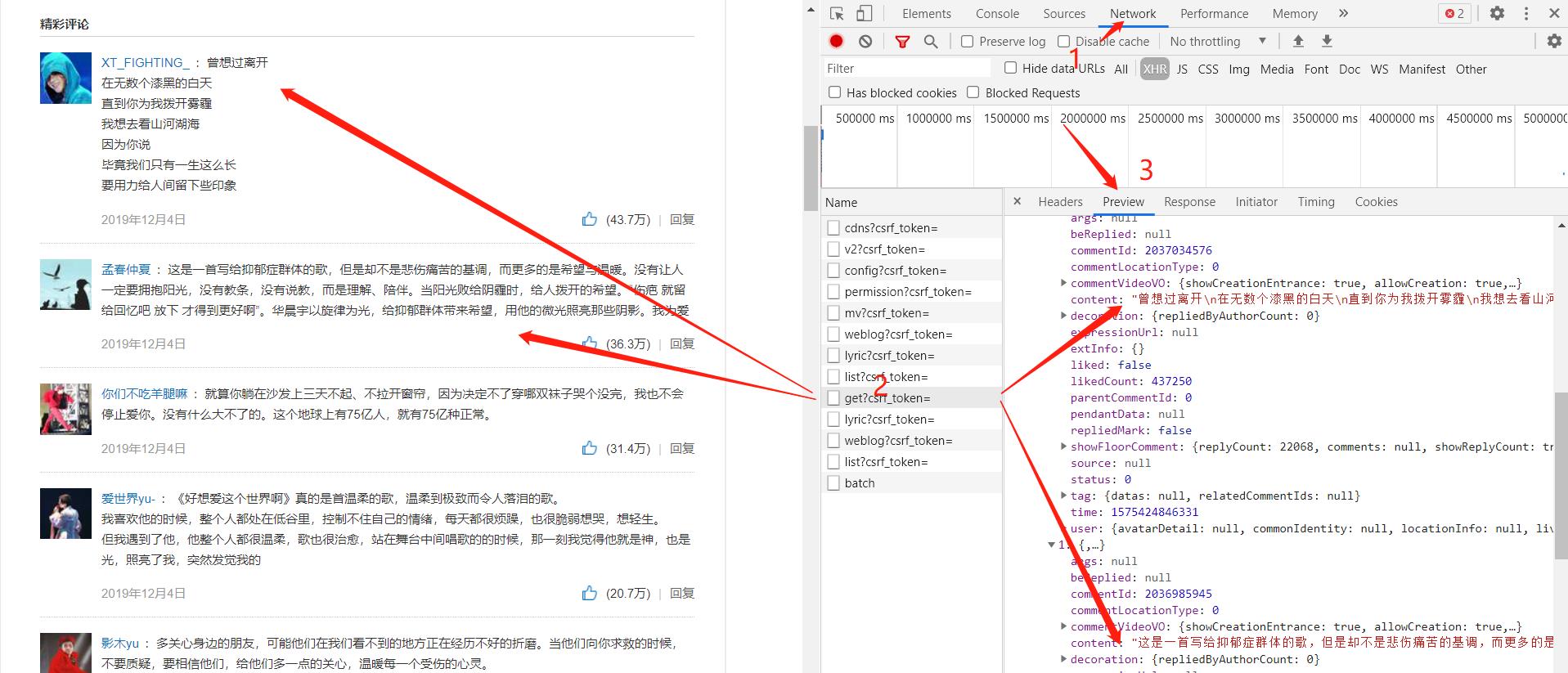Click the red error count badge
1568x673 pixels.
click(1455, 13)
